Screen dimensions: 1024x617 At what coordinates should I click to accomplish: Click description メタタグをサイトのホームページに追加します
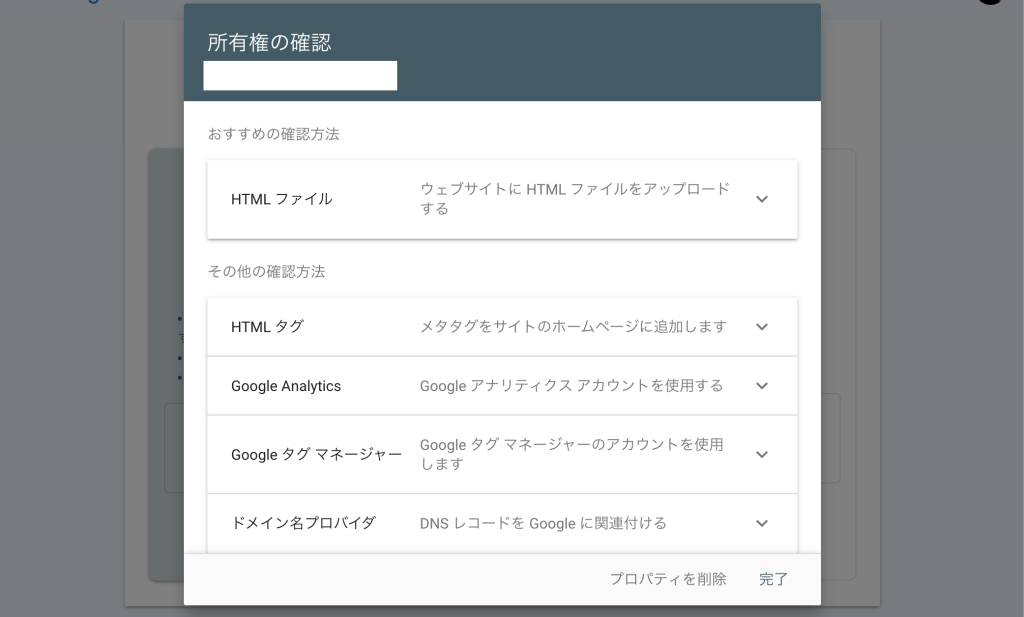(x=573, y=326)
